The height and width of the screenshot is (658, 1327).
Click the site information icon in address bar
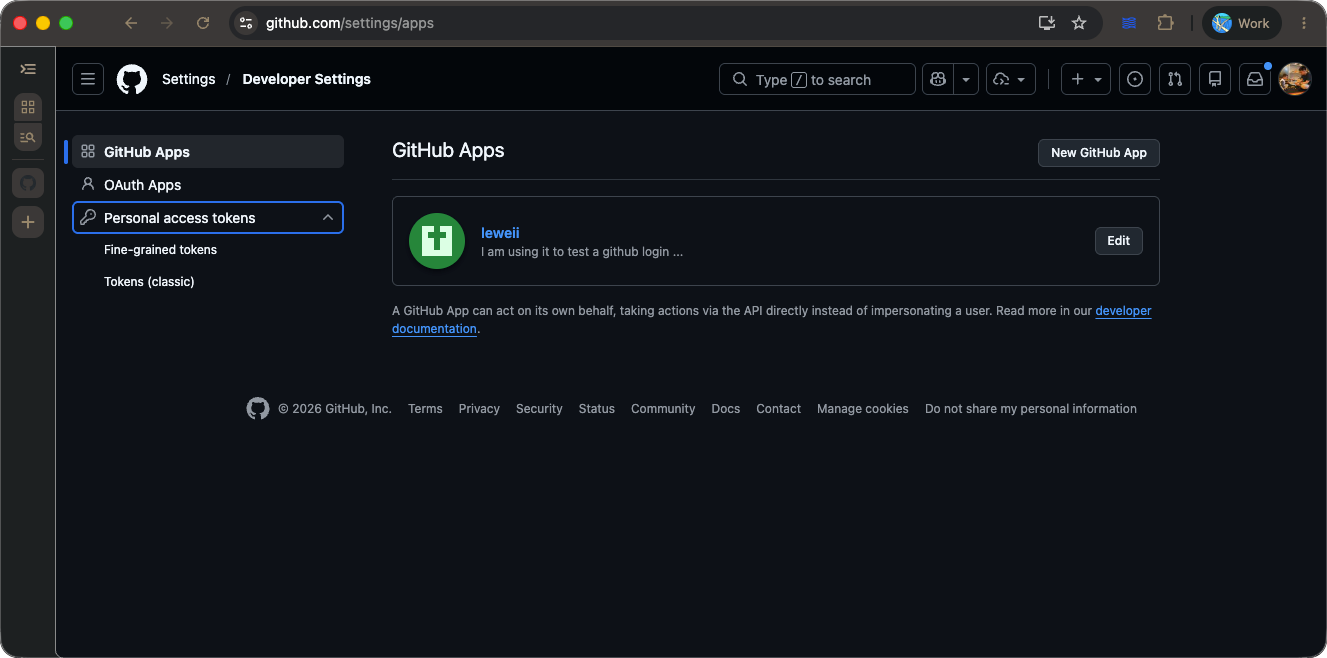pyautogui.click(x=247, y=23)
